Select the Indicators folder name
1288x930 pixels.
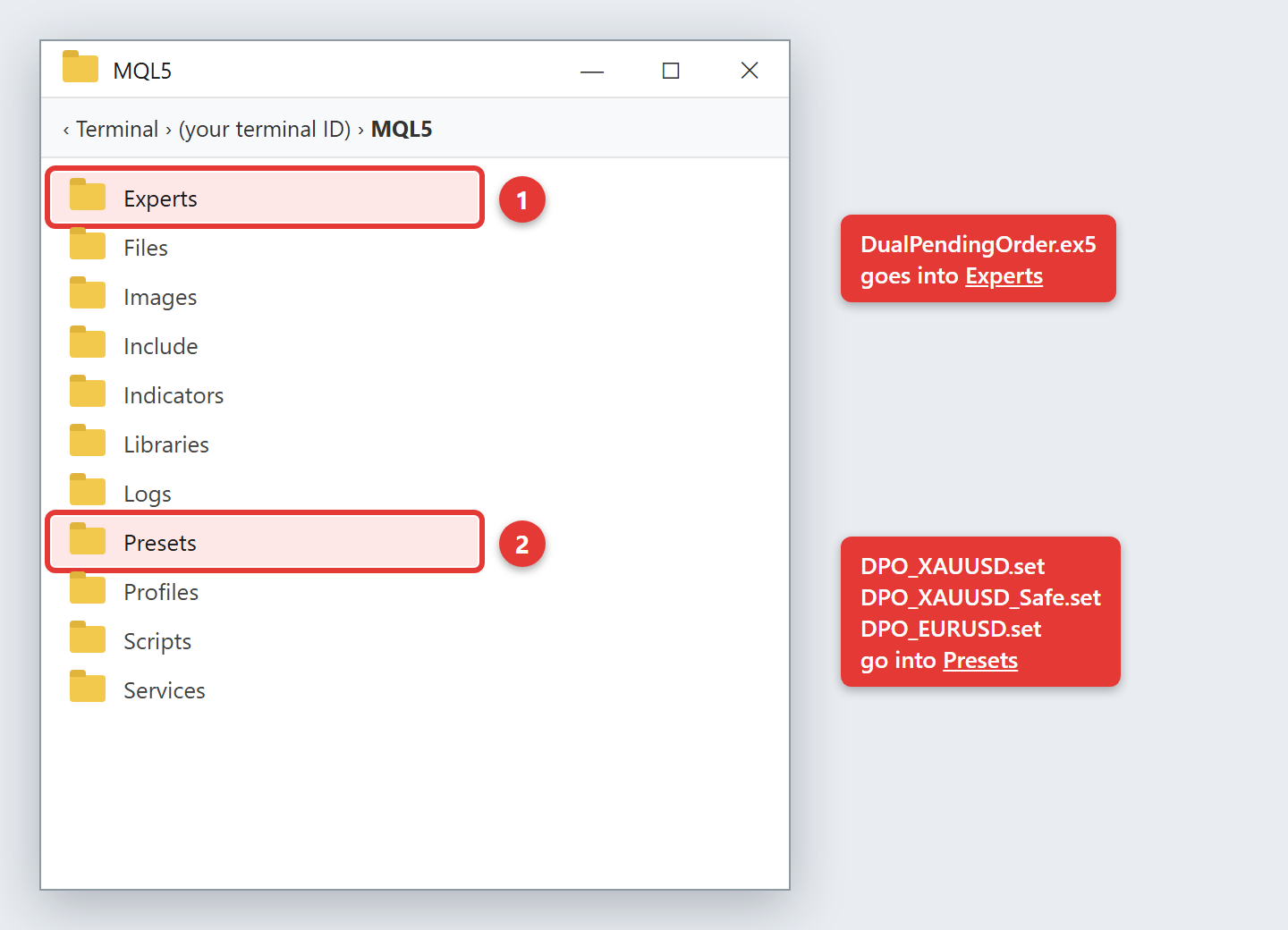click(174, 395)
